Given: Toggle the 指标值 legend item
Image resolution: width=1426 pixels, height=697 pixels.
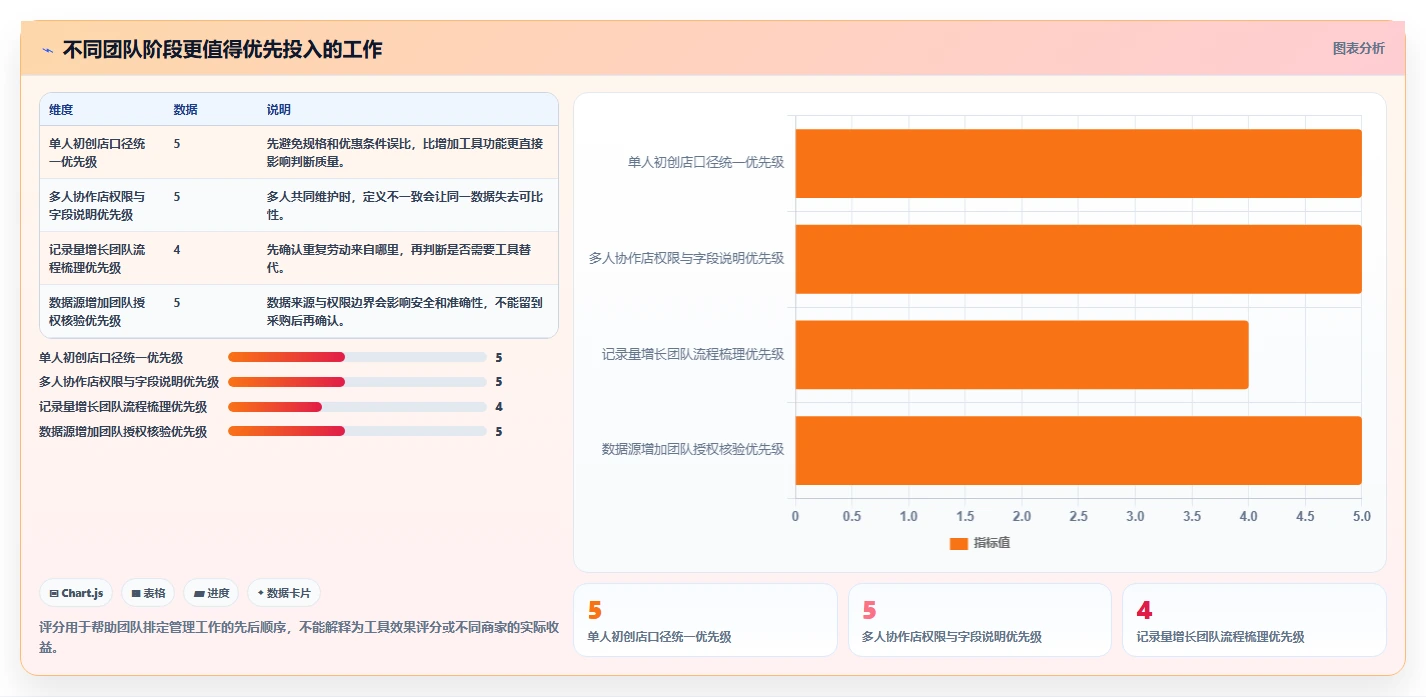Looking at the screenshot, I should click(980, 543).
